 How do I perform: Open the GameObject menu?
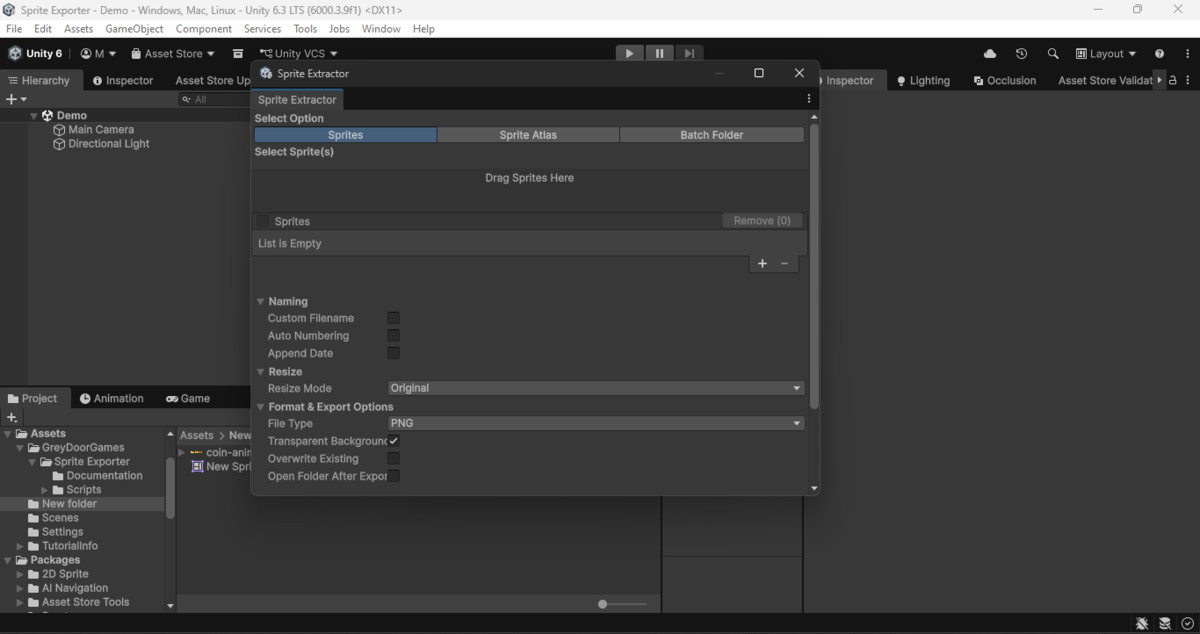(134, 29)
